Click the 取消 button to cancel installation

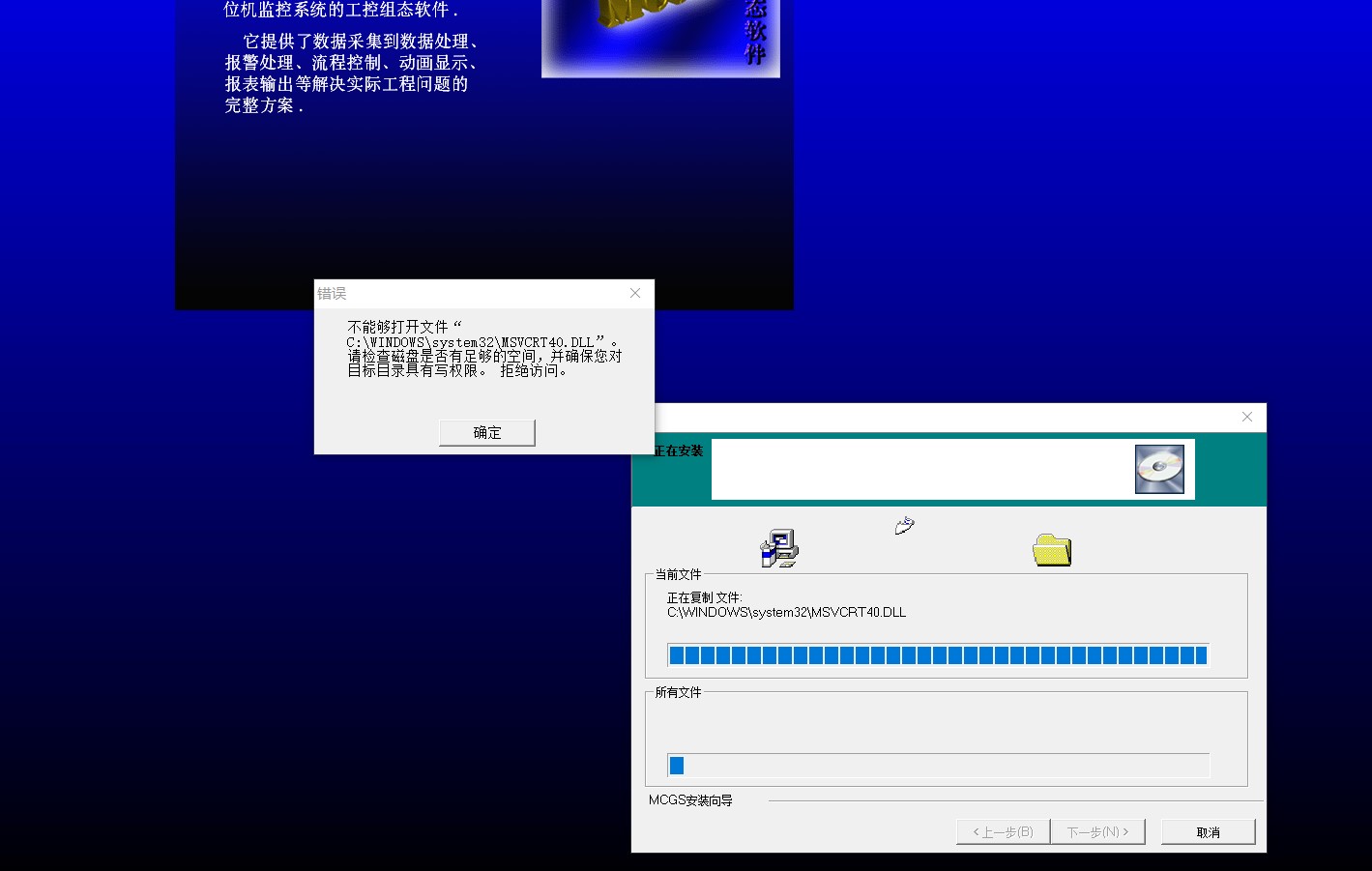[x=1208, y=831]
